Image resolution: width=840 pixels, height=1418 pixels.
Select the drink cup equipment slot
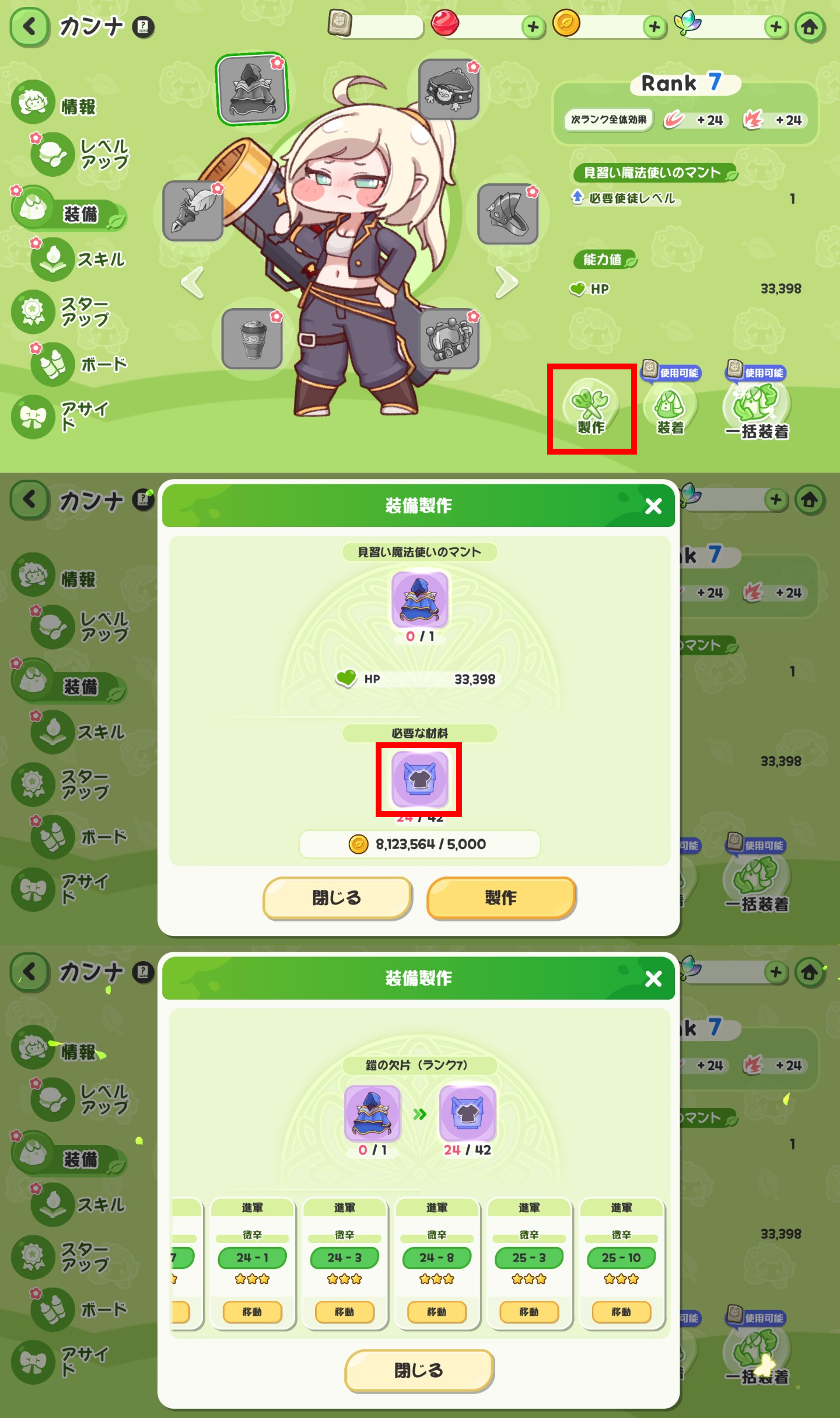tap(253, 338)
